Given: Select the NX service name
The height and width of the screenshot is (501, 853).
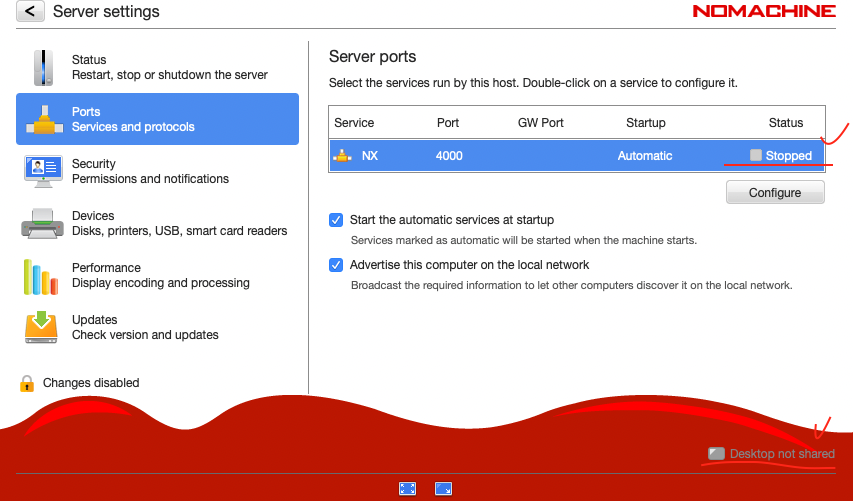Looking at the screenshot, I should [370, 156].
